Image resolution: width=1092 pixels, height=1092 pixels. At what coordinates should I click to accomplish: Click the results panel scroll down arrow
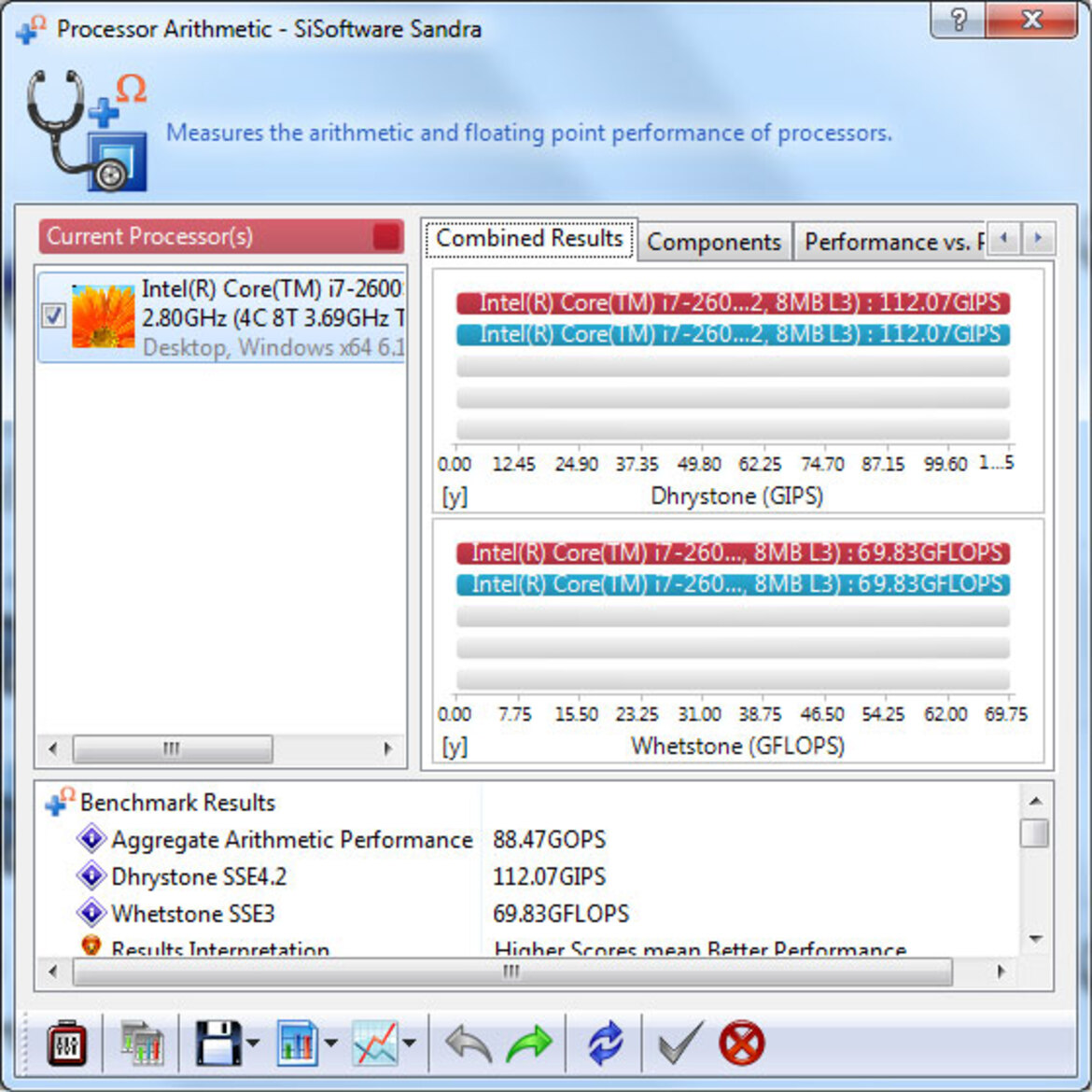click(x=1035, y=939)
